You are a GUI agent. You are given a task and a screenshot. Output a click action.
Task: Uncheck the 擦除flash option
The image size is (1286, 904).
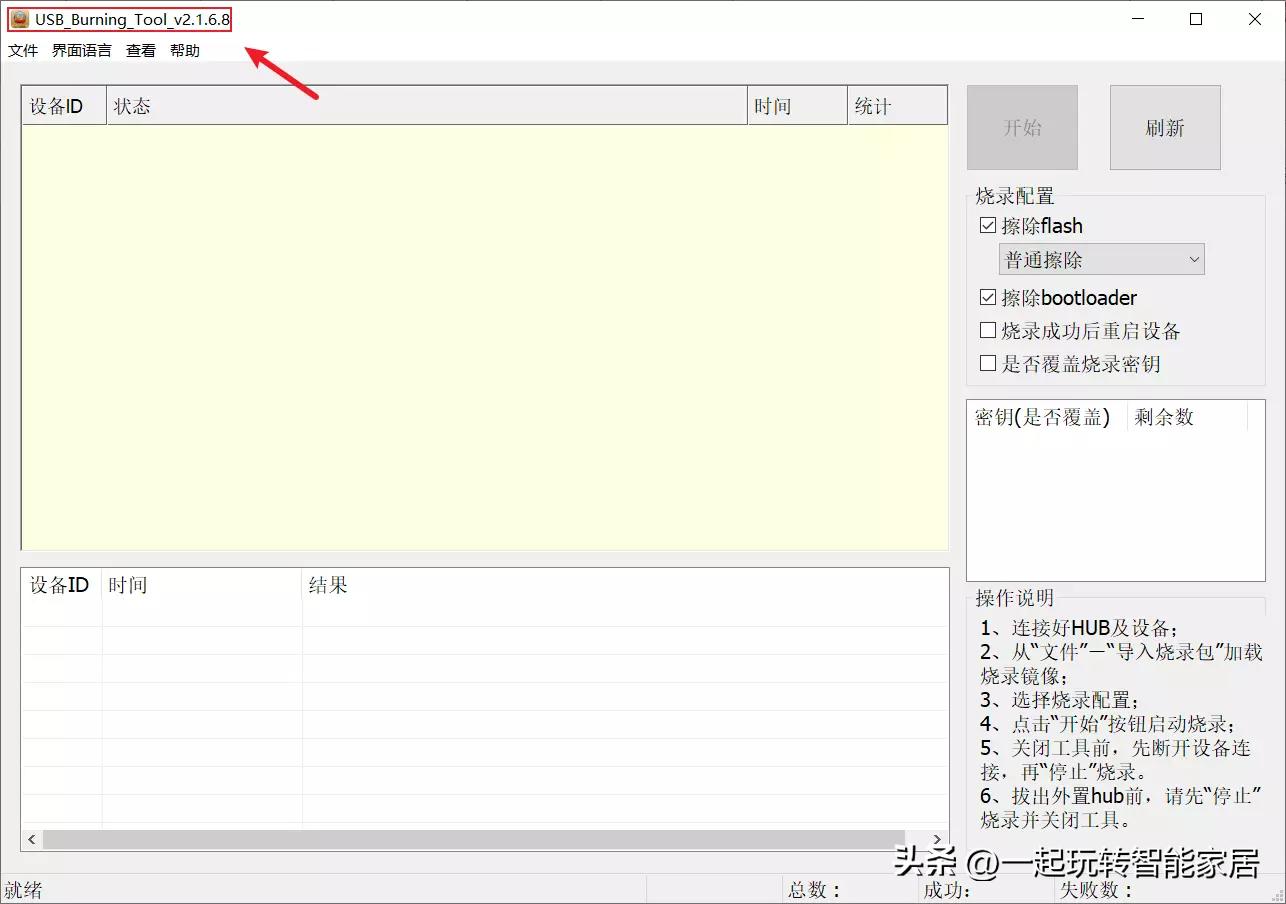pyautogui.click(x=988, y=225)
